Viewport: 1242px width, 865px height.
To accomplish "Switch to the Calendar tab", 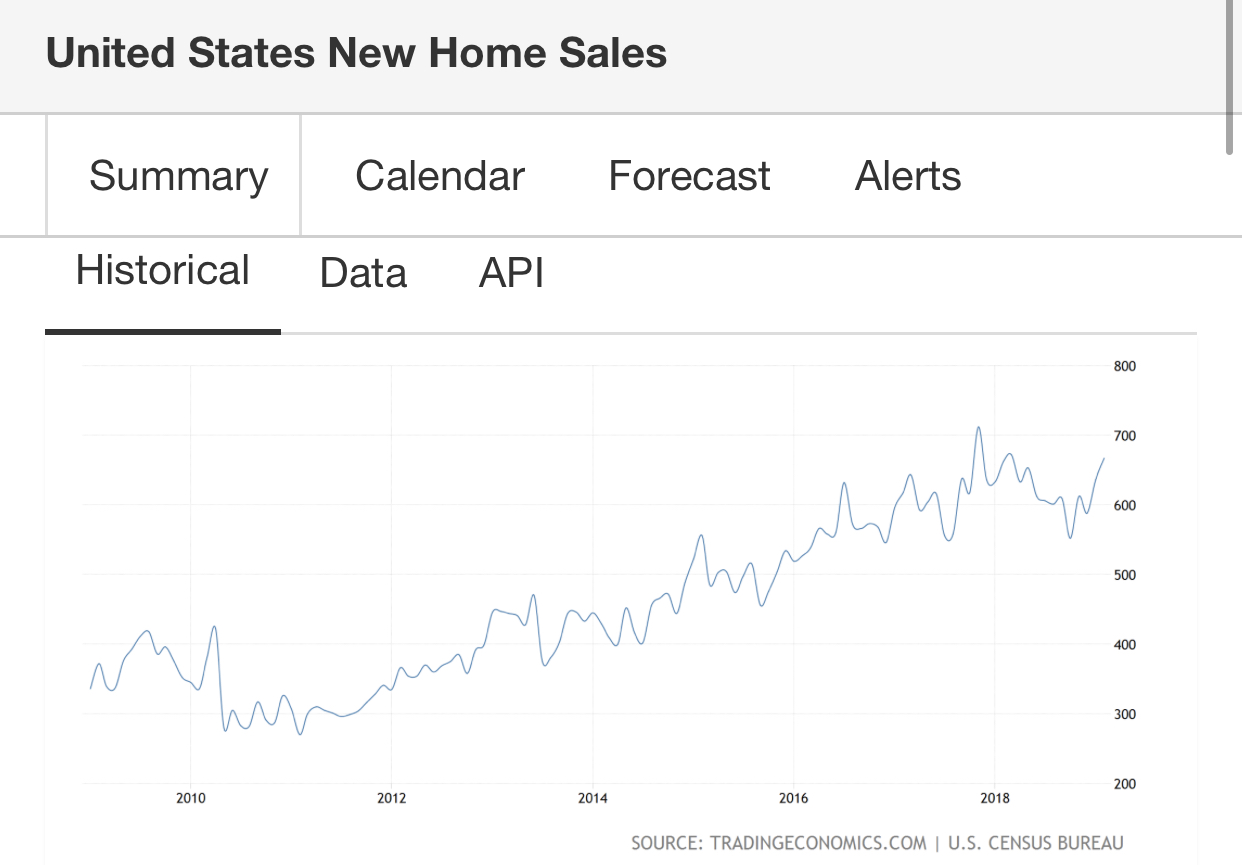I will 440,176.
